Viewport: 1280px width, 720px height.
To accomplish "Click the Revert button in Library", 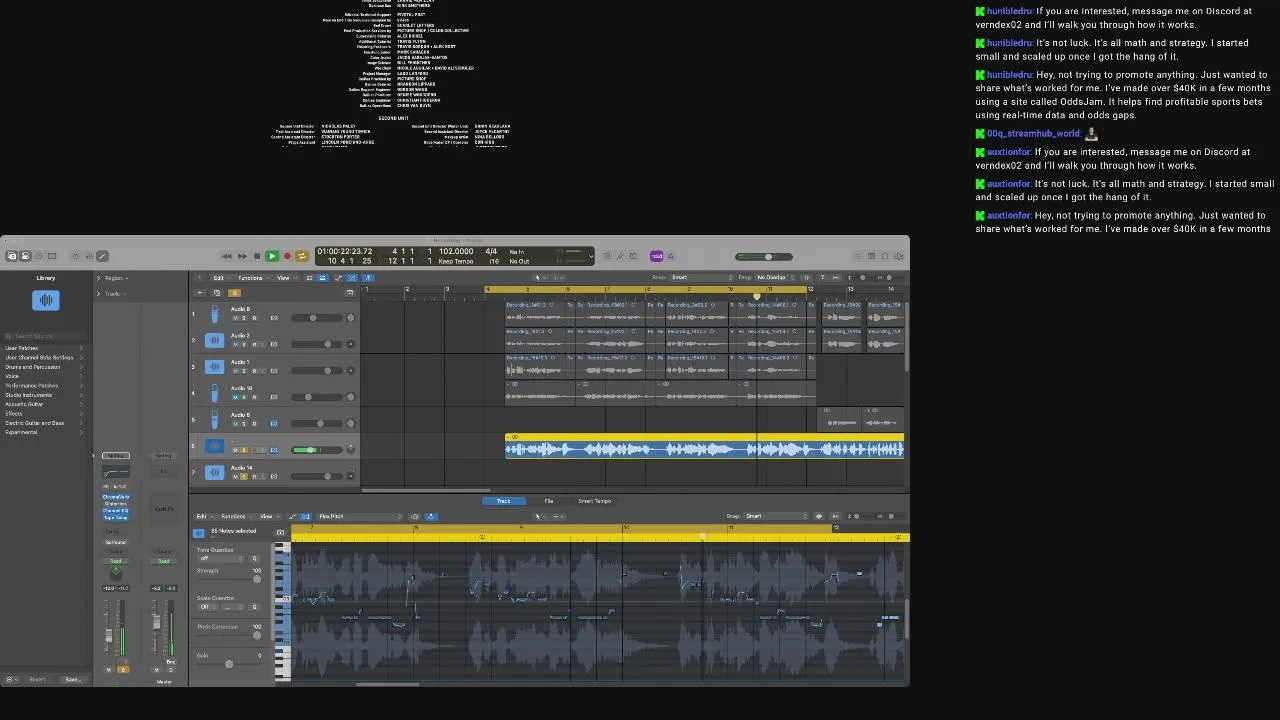I will tap(37, 680).
